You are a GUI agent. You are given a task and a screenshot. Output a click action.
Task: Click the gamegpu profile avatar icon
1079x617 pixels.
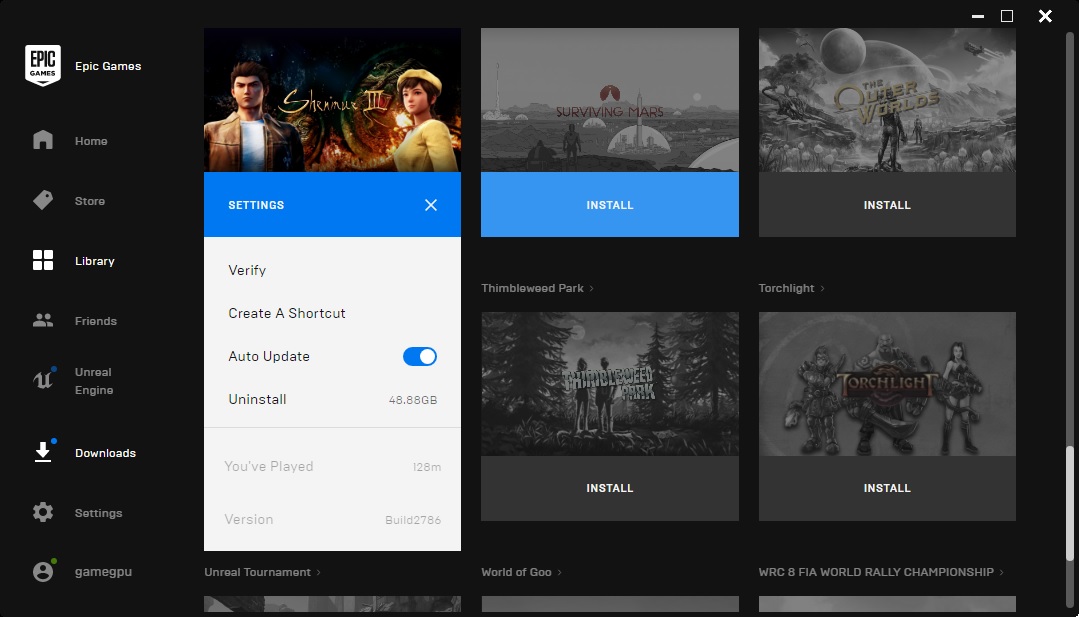coord(43,572)
